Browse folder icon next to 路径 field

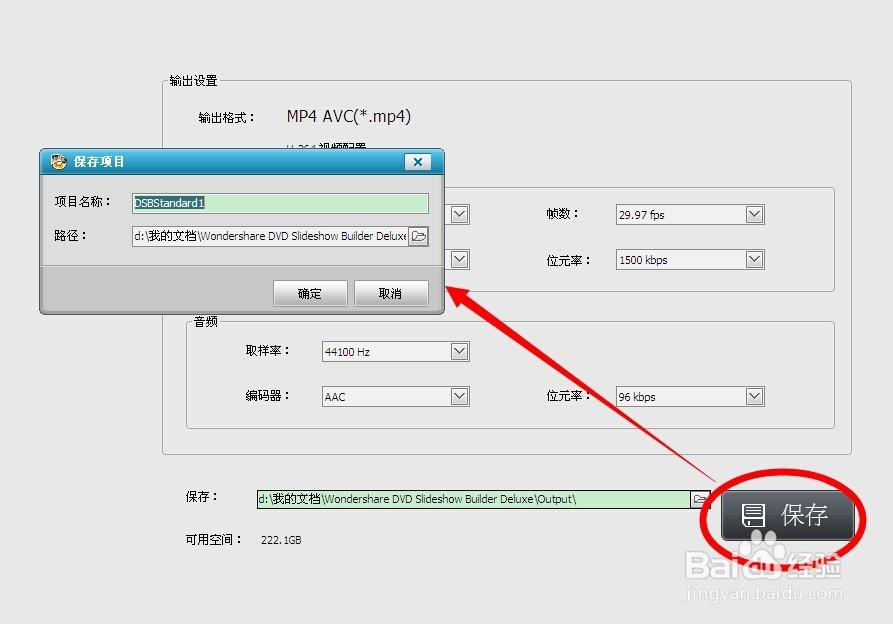point(419,236)
